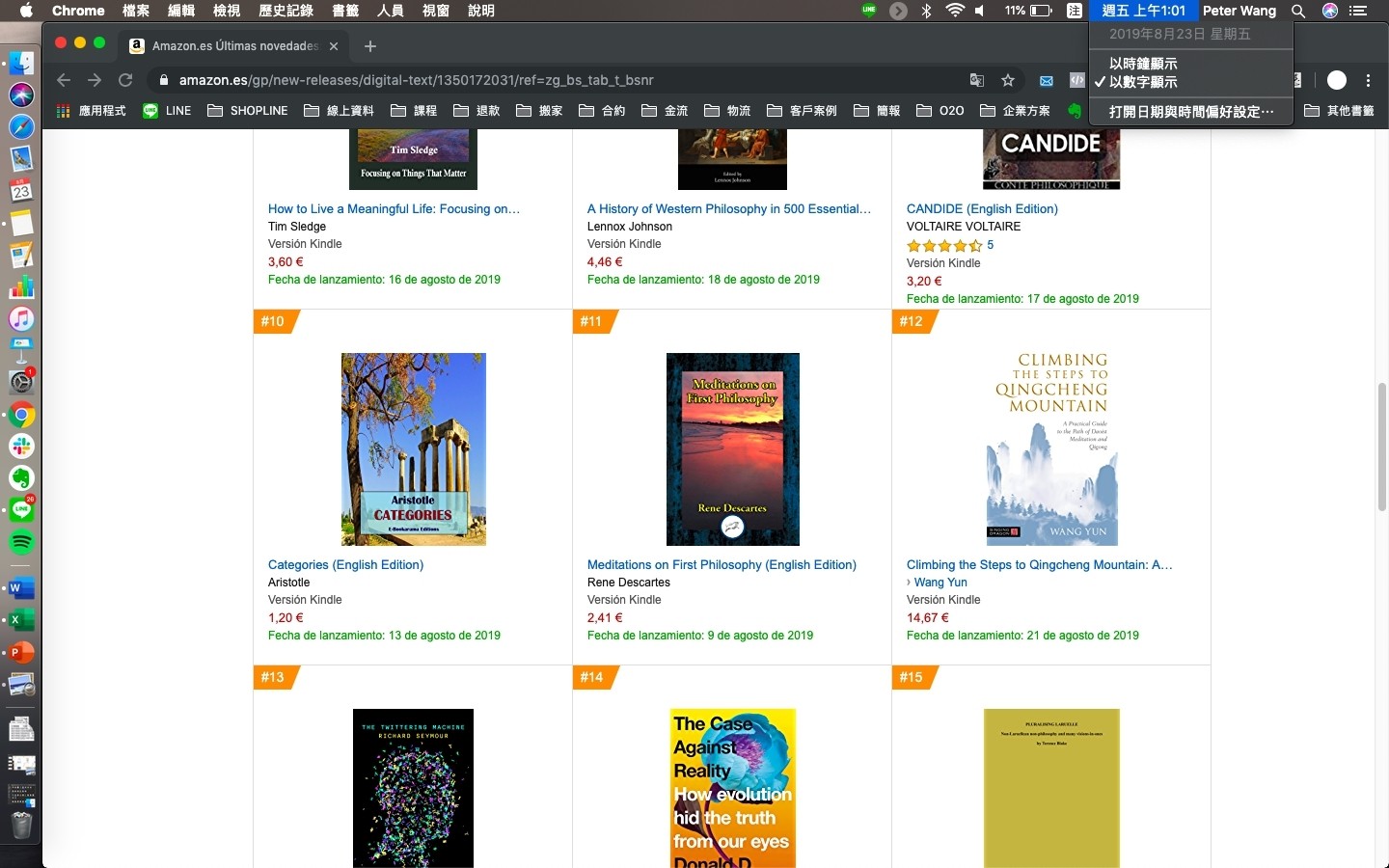Expand the 其他書籤 folder
Viewport: 1389px width, 868px height.
point(1339,111)
